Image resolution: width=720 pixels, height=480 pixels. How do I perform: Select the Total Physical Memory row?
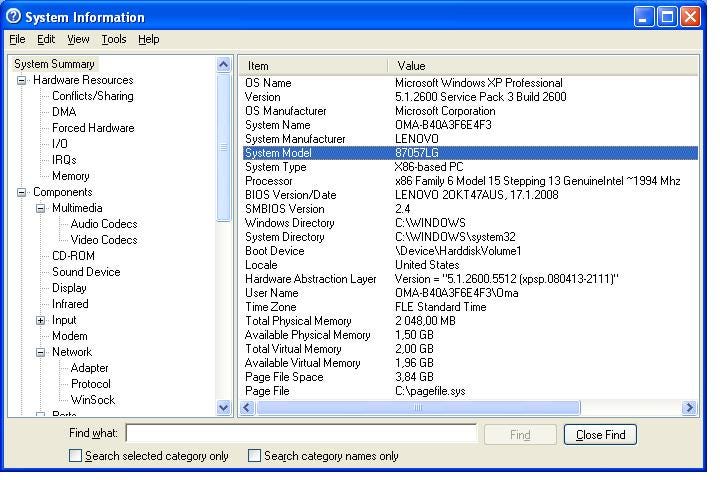tap(470, 321)
